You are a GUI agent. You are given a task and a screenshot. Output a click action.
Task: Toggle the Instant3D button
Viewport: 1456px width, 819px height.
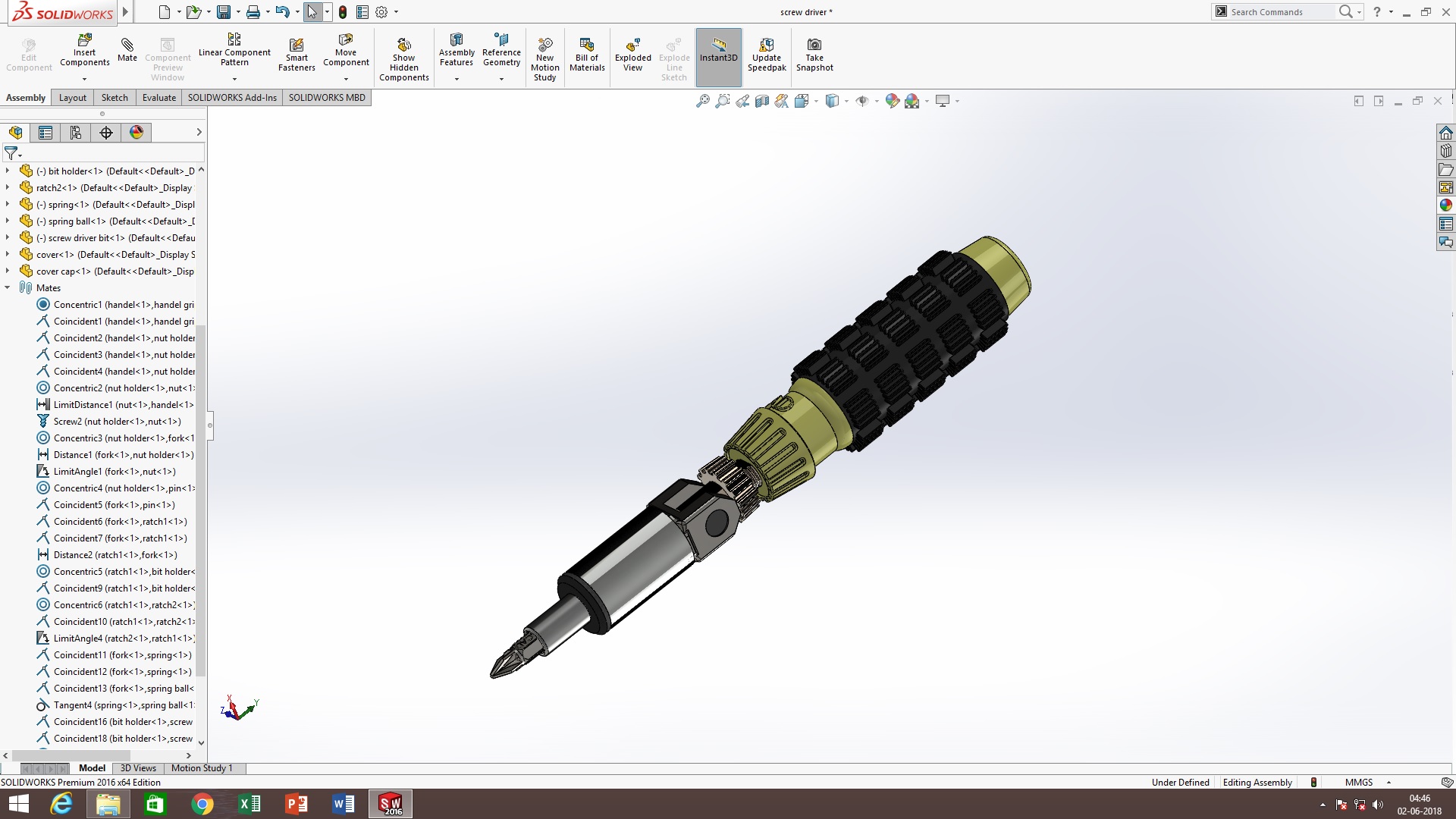point(718,57)
